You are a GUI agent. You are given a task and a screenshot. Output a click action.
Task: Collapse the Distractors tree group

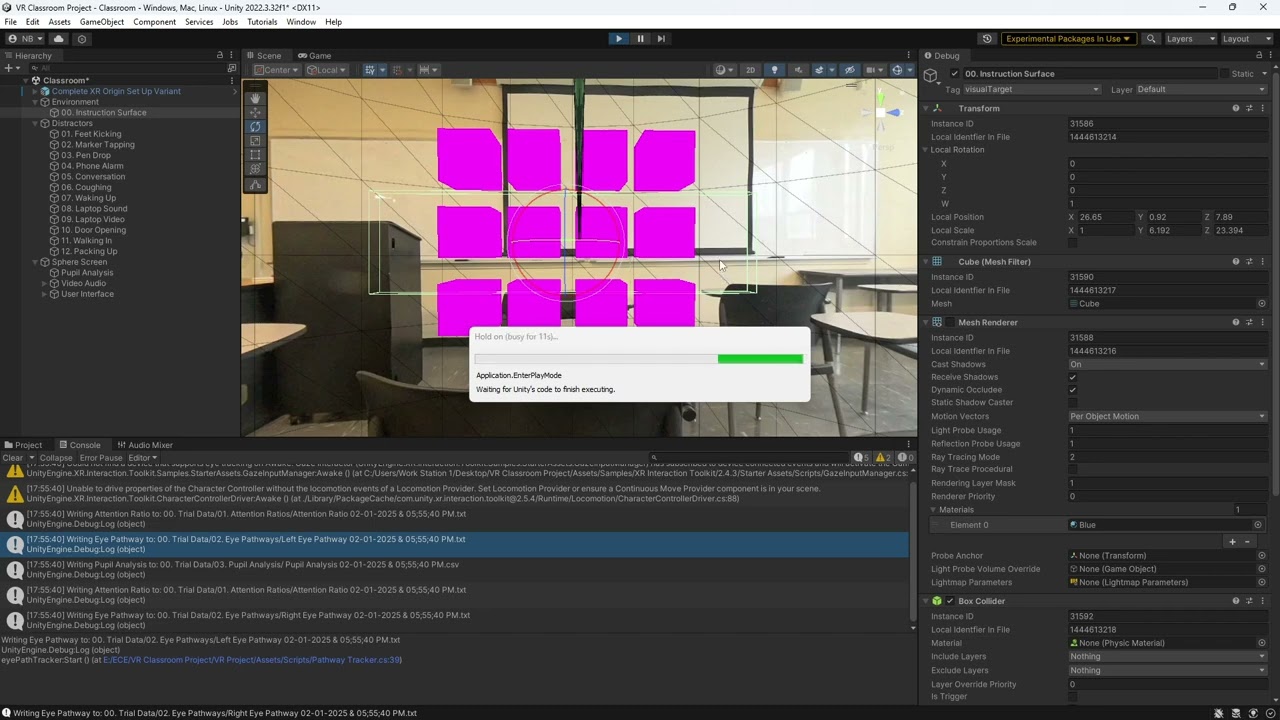pos(35,123)
